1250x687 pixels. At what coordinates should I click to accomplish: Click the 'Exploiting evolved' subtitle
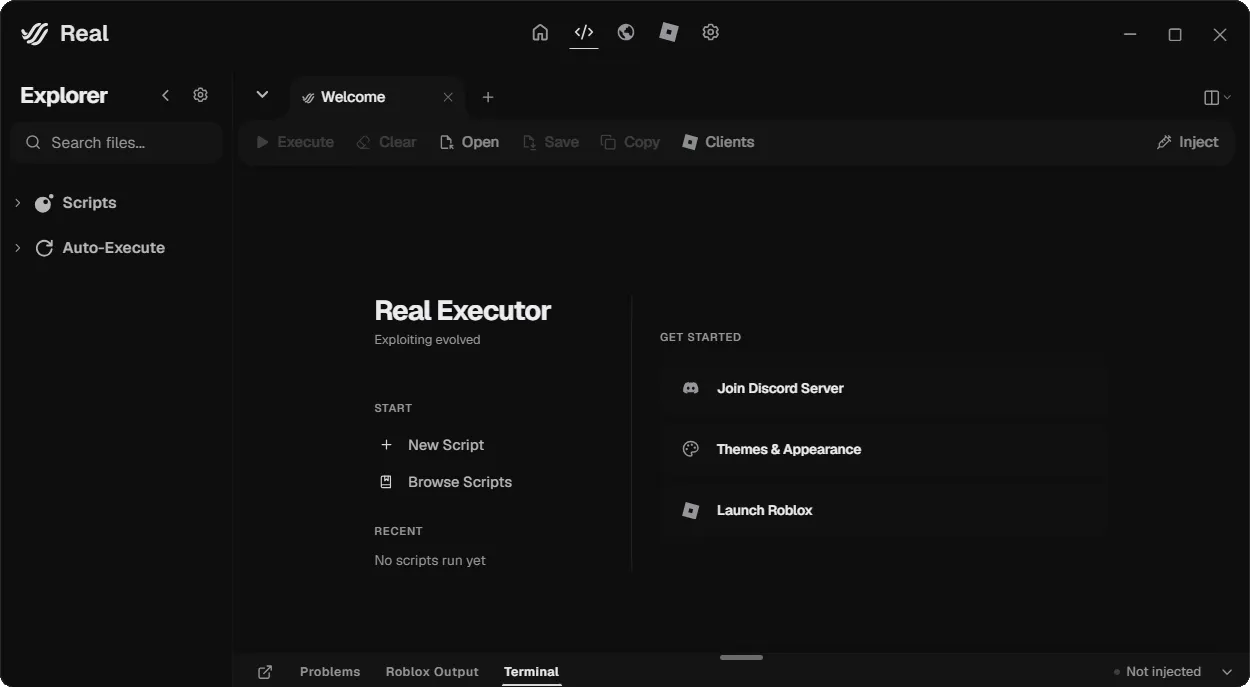click(x=427, y=340)
